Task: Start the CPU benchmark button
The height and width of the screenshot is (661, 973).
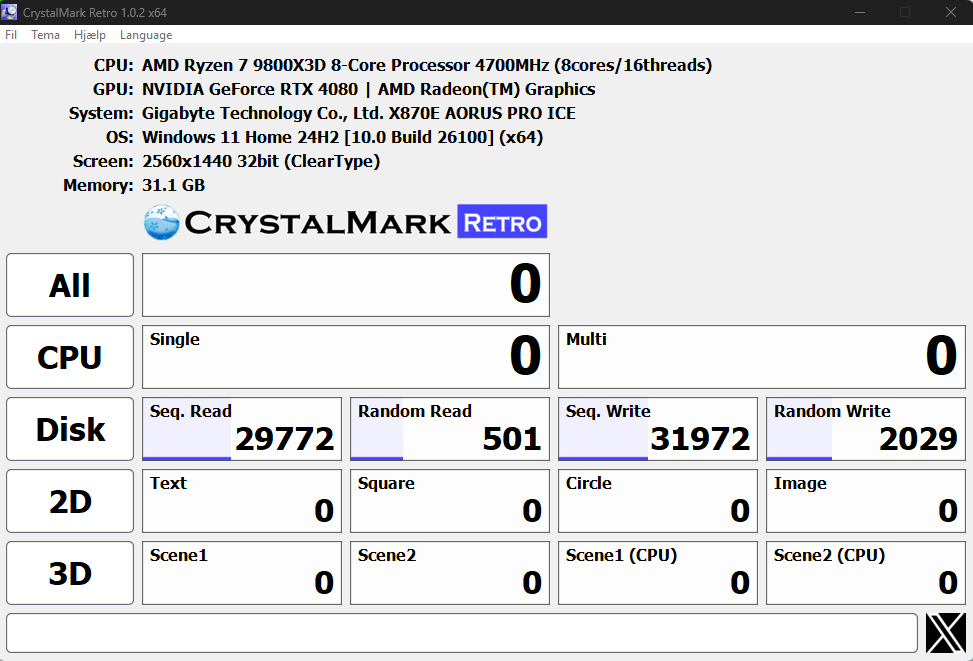Action: click(70, 357)
